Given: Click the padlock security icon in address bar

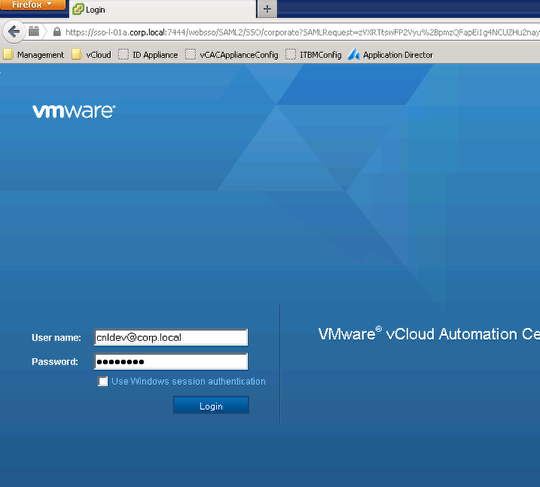Looking at the screenshot, I should pos(57,32).
